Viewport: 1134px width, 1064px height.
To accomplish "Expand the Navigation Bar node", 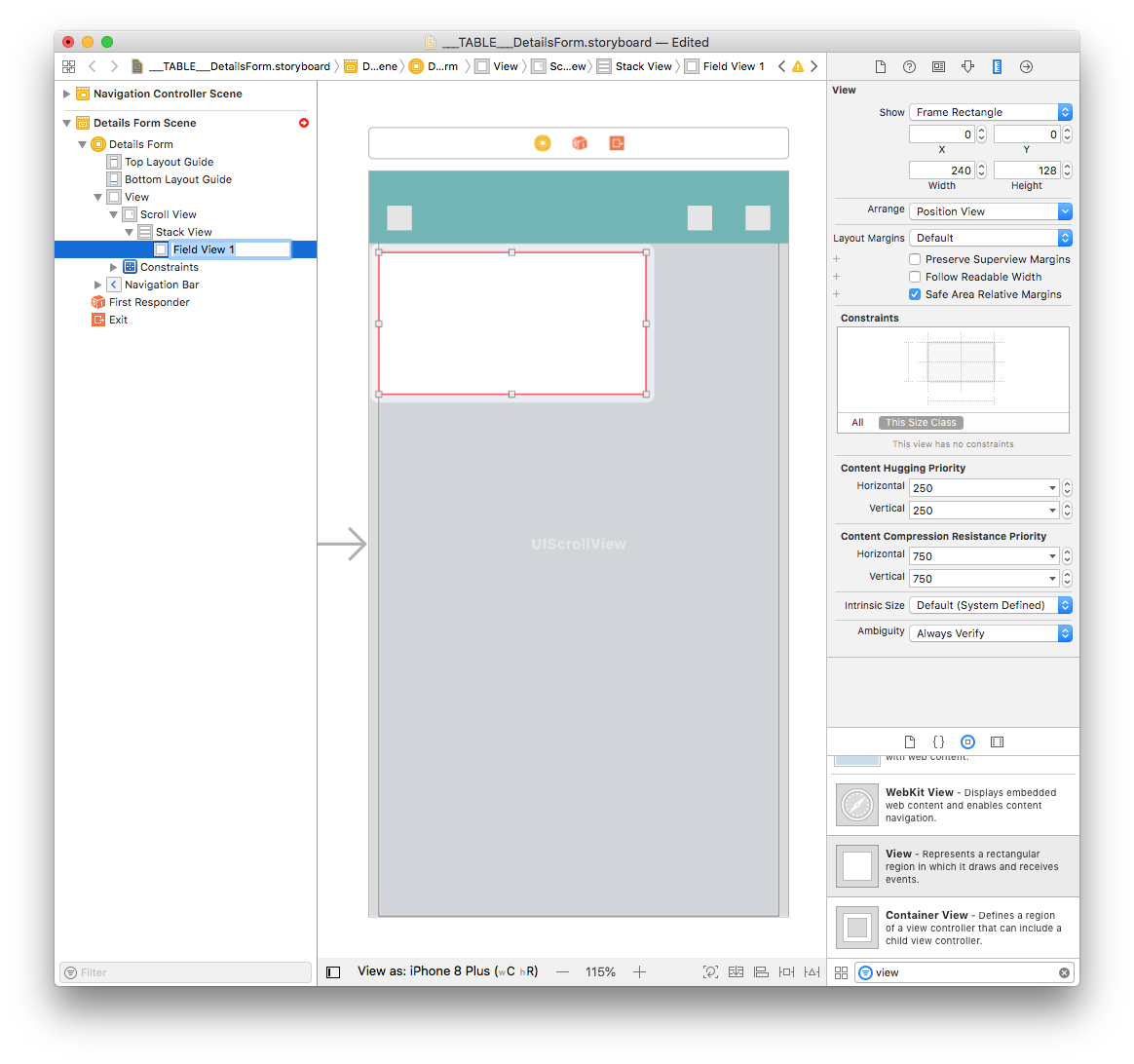I will pyautogui.click(x=97, y=285).
